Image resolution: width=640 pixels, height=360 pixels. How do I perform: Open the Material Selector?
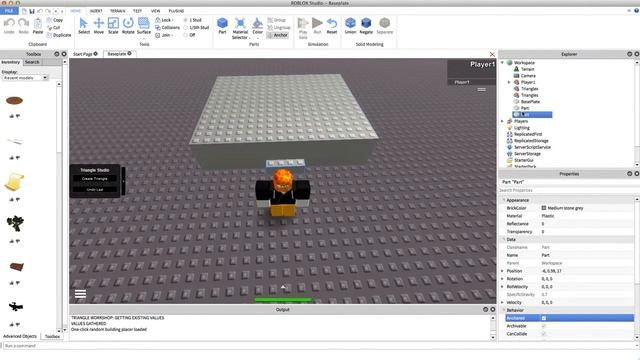[240, 29]
